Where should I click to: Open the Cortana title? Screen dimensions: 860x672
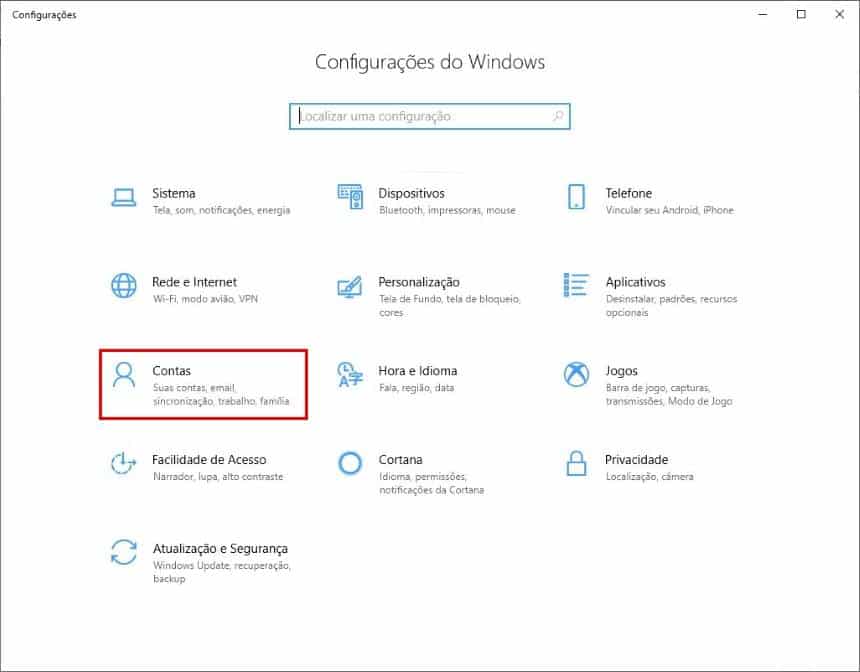pyautogui.click(x=400, y=460)
